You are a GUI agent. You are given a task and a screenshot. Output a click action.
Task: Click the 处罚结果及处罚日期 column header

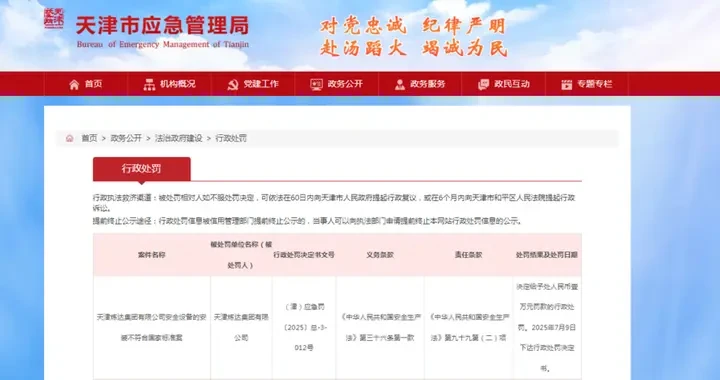547,255
